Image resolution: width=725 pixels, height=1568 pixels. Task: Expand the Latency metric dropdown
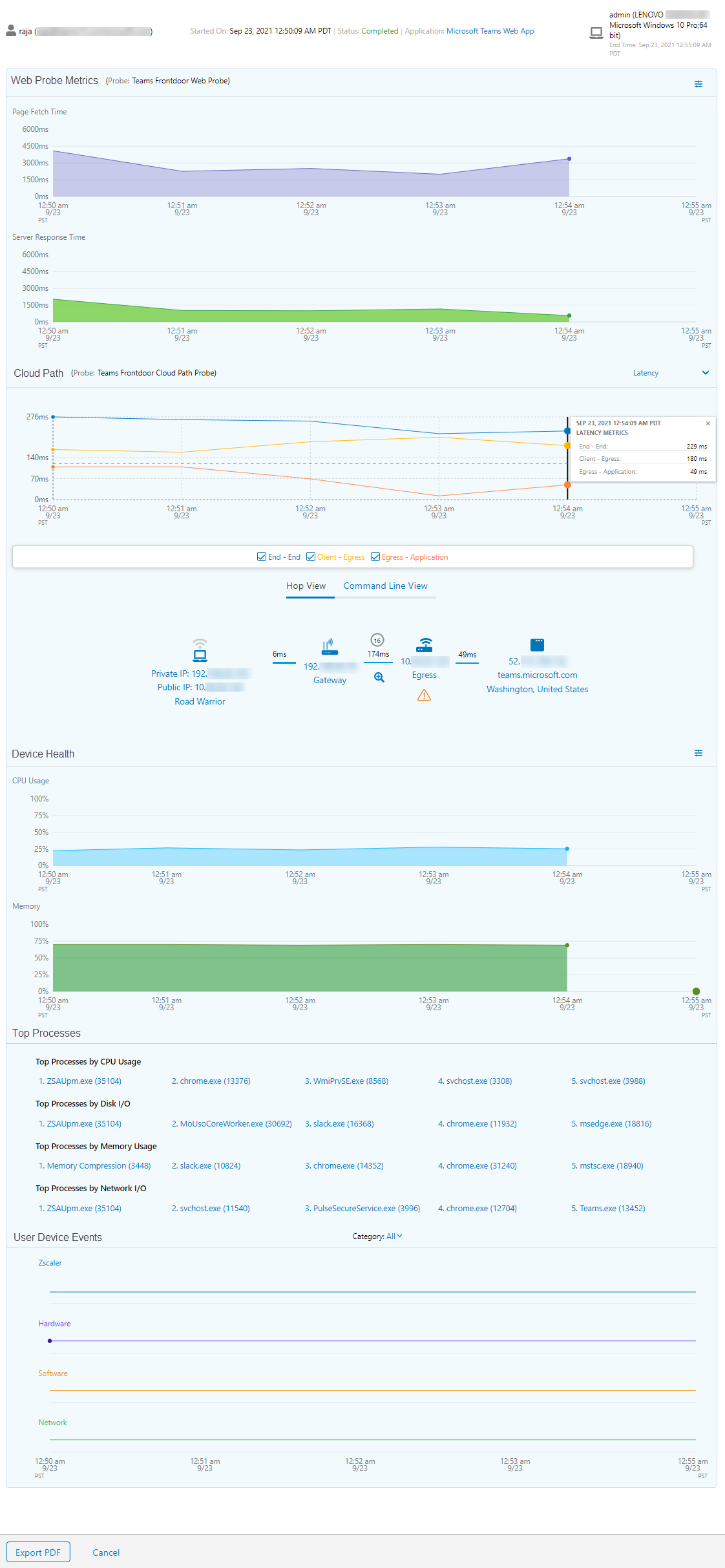click(705, 373)
